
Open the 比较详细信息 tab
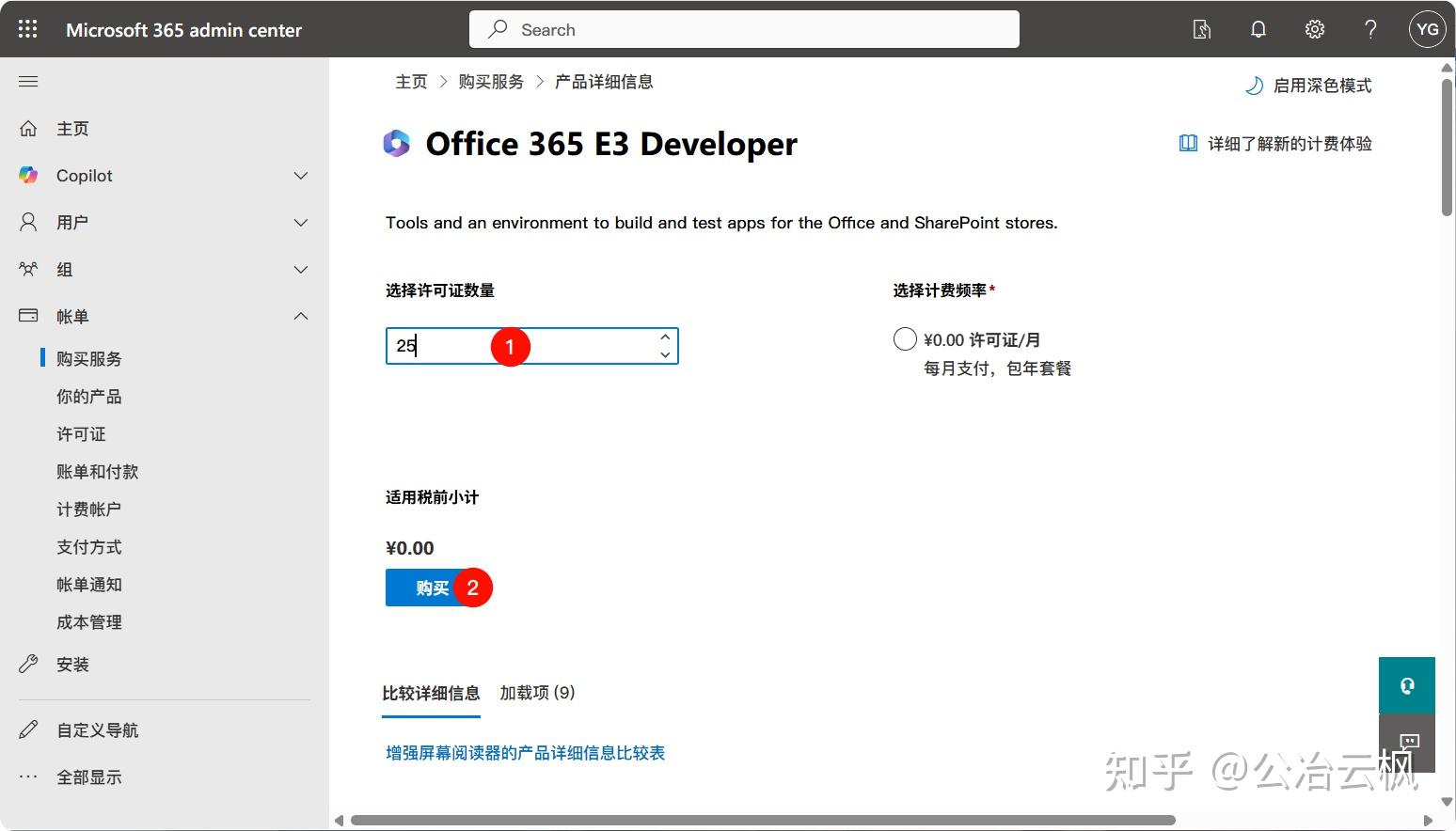[x=431, y=693]
